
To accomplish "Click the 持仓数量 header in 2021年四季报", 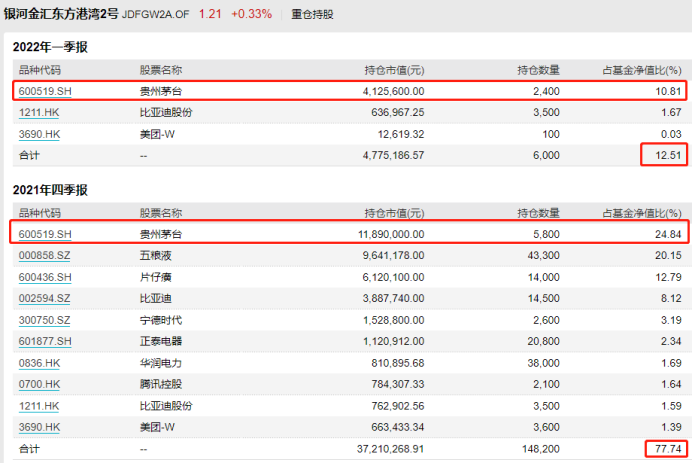I will (538, 213).
